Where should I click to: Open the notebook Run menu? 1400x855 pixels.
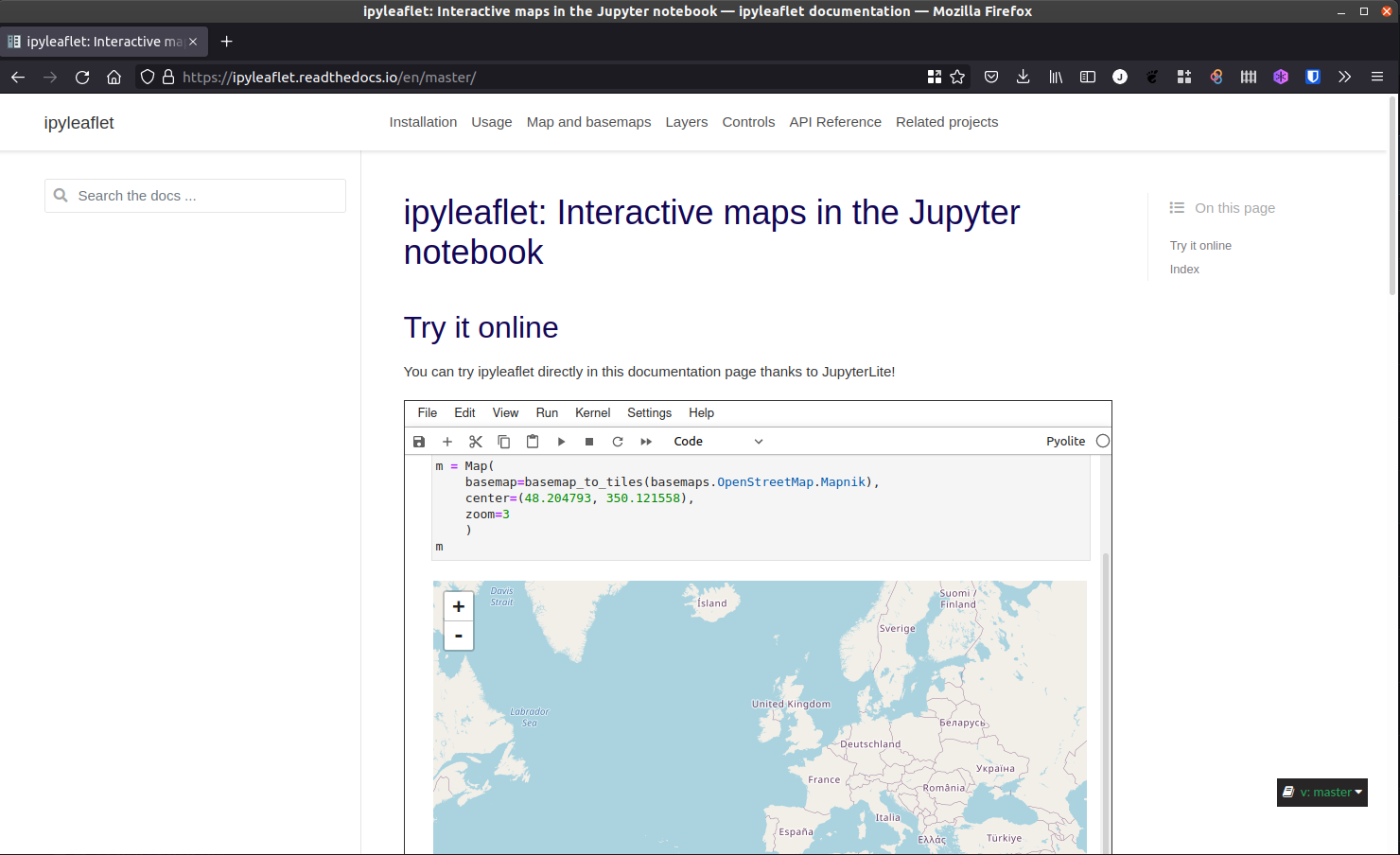click(x=547, y=413)
